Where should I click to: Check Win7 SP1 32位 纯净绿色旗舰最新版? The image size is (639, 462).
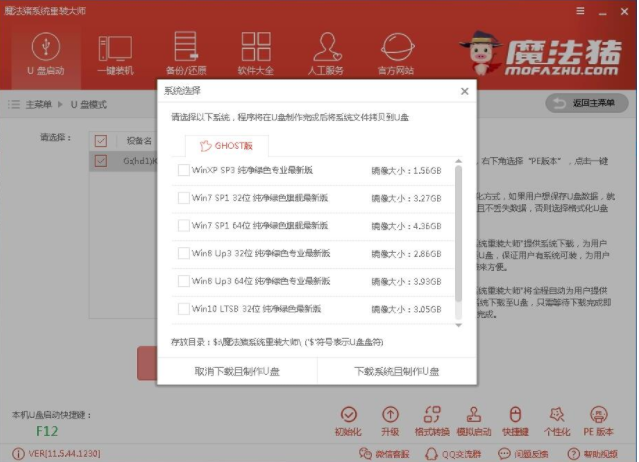[183, 198]
